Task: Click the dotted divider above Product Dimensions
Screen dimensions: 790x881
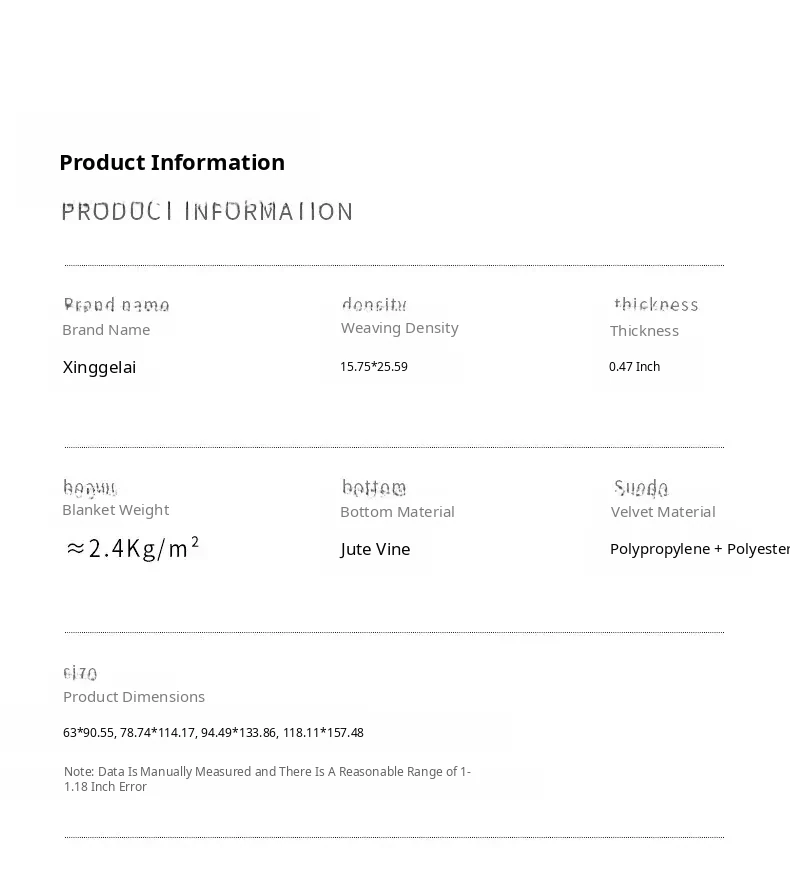Action: [394, 632]
